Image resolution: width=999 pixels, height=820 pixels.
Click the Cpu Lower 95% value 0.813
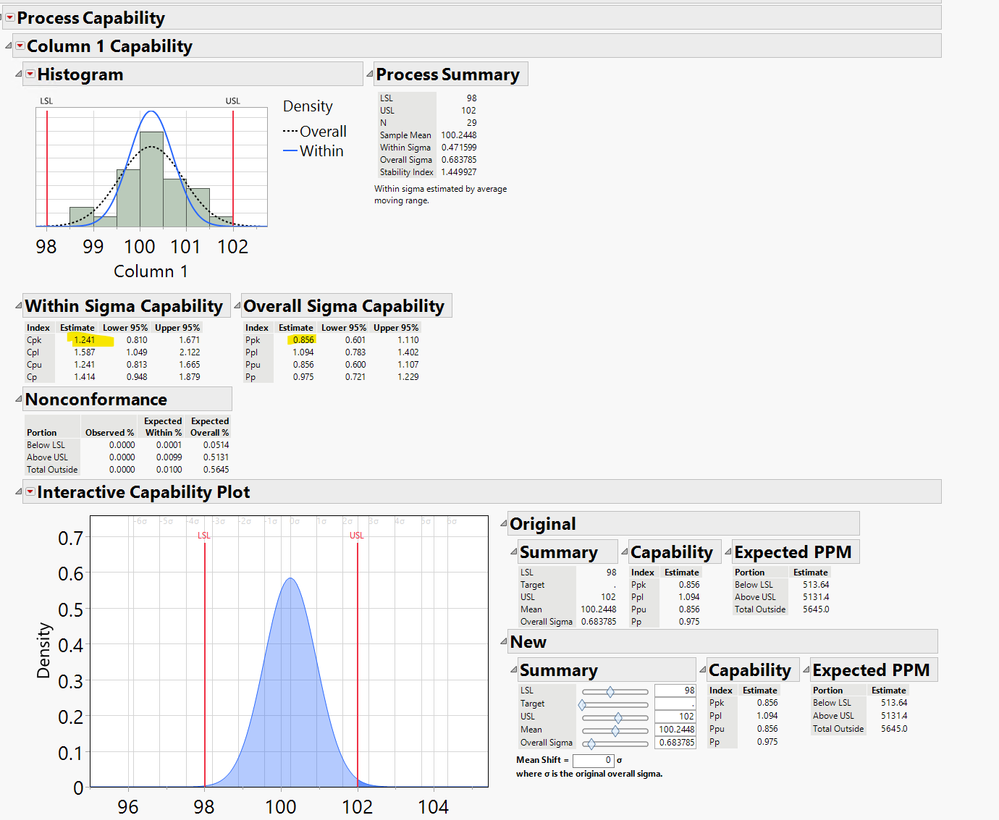(136, 364)
